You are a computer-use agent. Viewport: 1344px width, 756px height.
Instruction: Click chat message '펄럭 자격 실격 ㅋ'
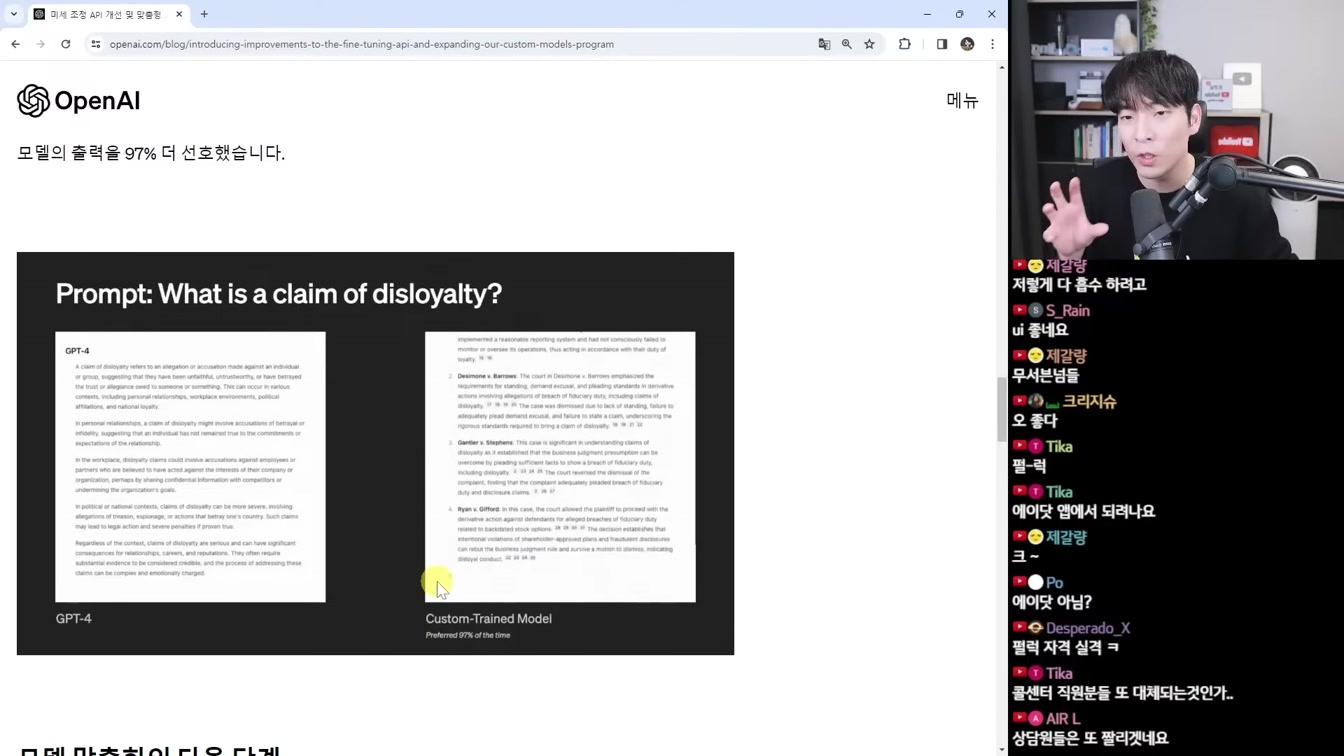click(x=1065, y=647)
